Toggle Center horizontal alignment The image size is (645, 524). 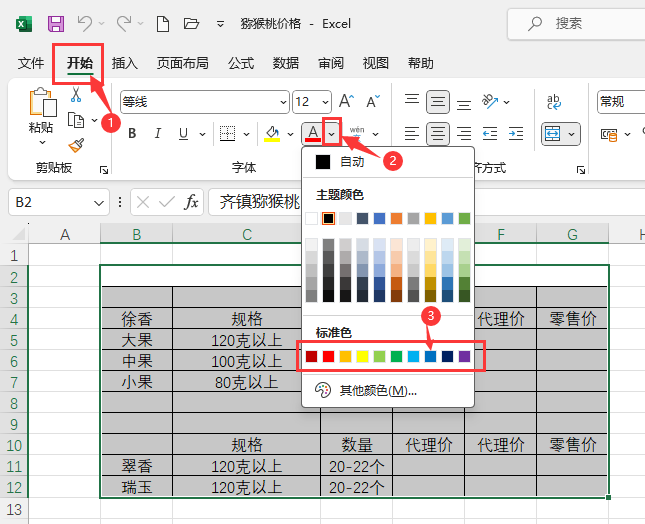pos(438,134)
